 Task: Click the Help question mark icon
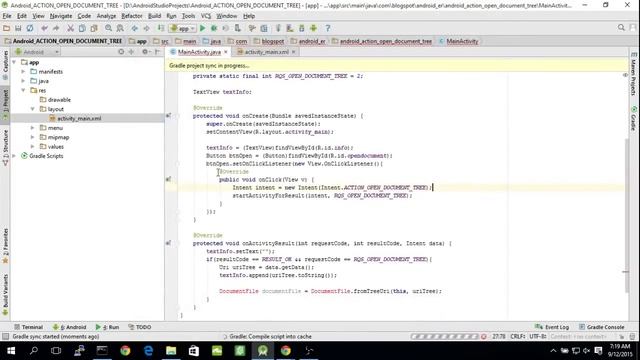(327, 28)
